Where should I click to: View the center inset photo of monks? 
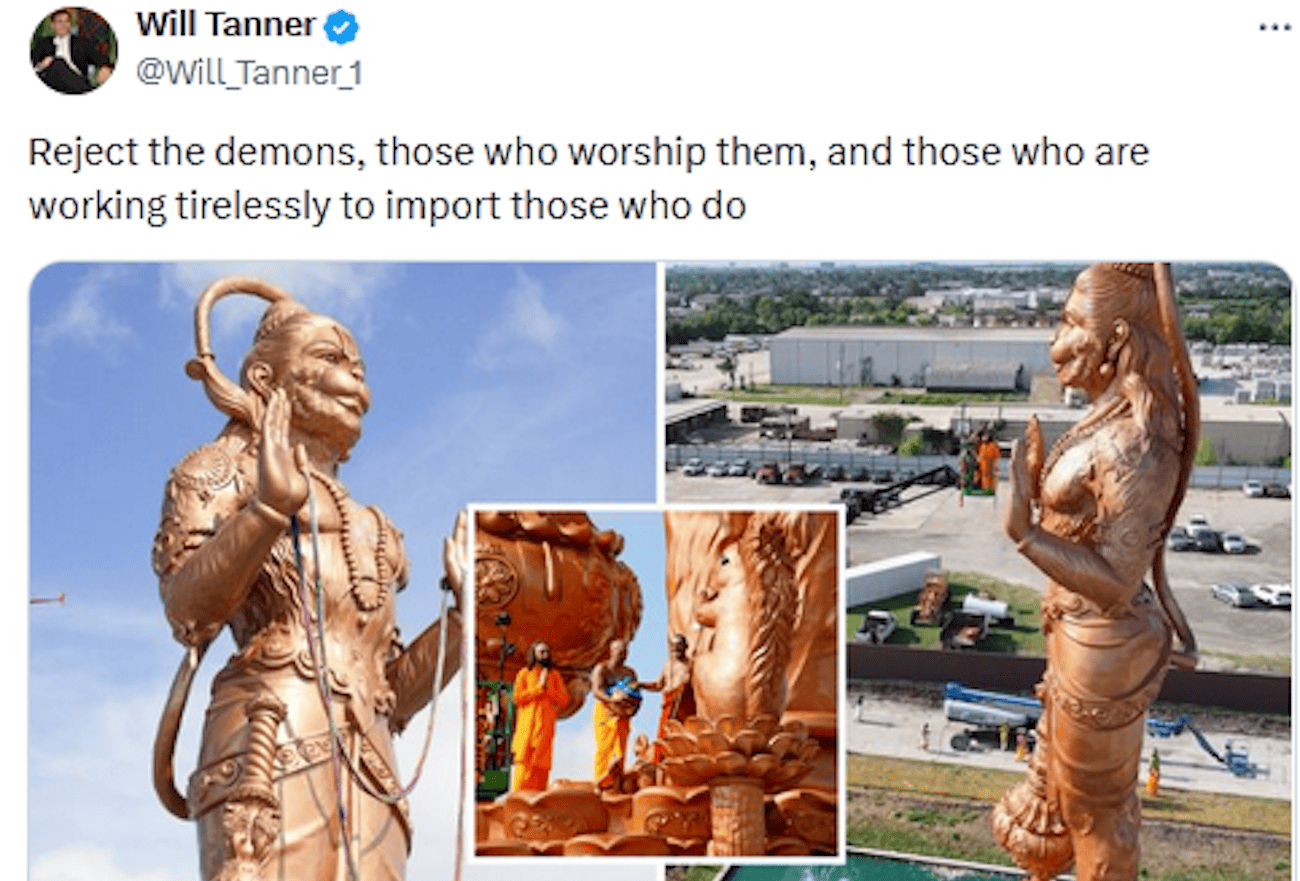coord(656,683)
